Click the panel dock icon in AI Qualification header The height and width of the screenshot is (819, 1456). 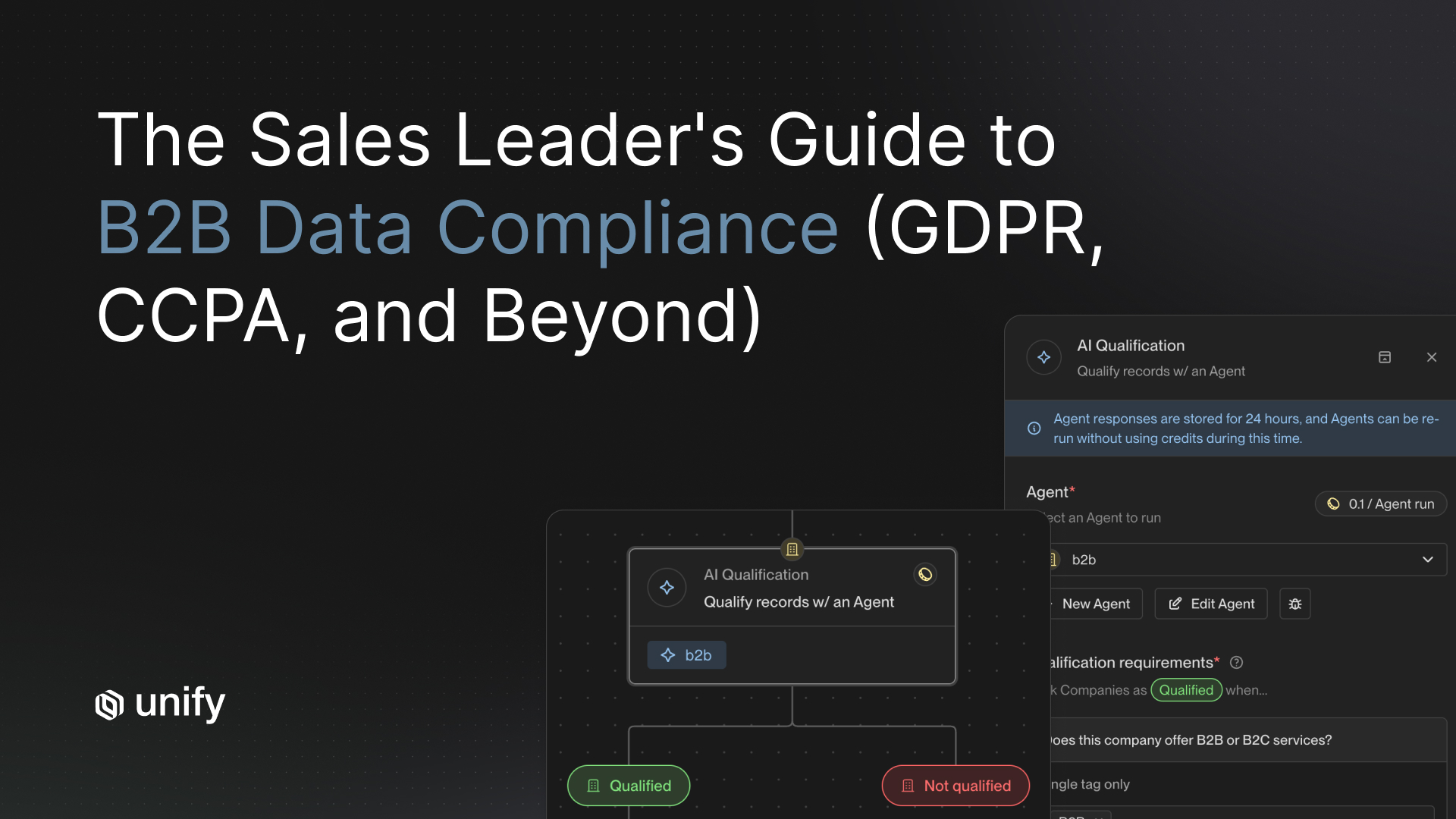tap(1384, 357)
